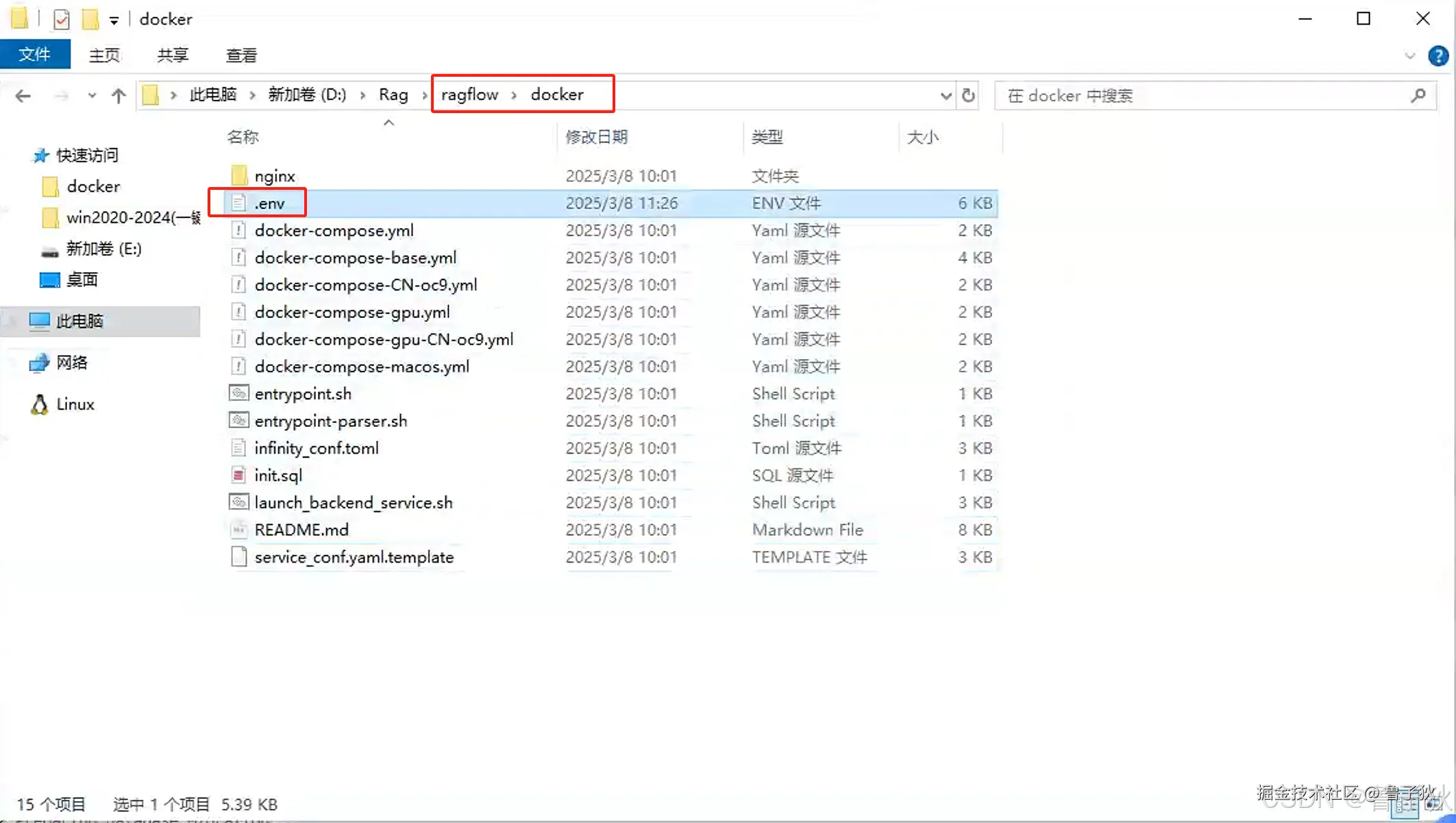Switch to the 查看 ribbon tab

point(241,56)
